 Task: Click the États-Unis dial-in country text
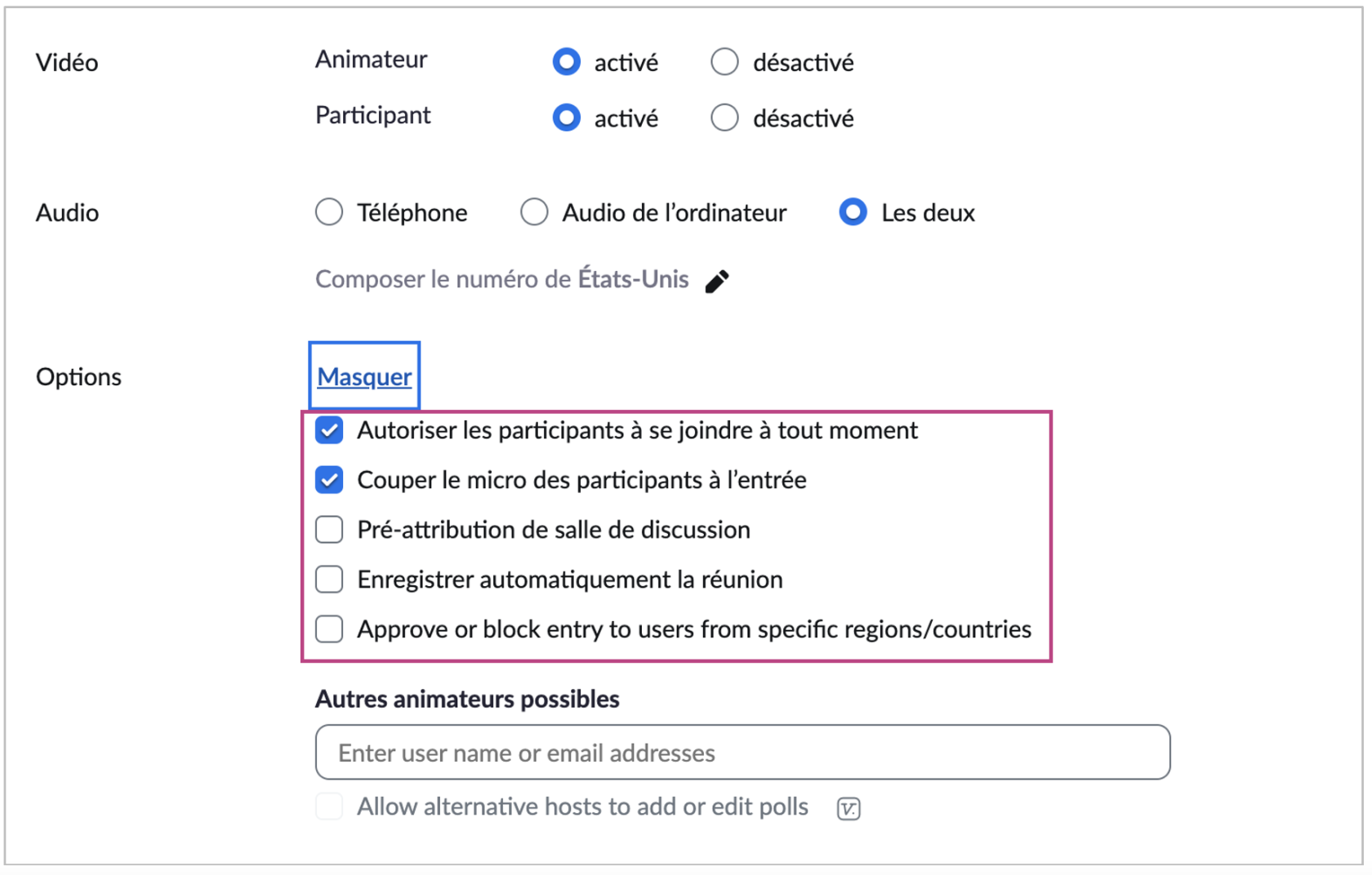click(x=633, y=279)
